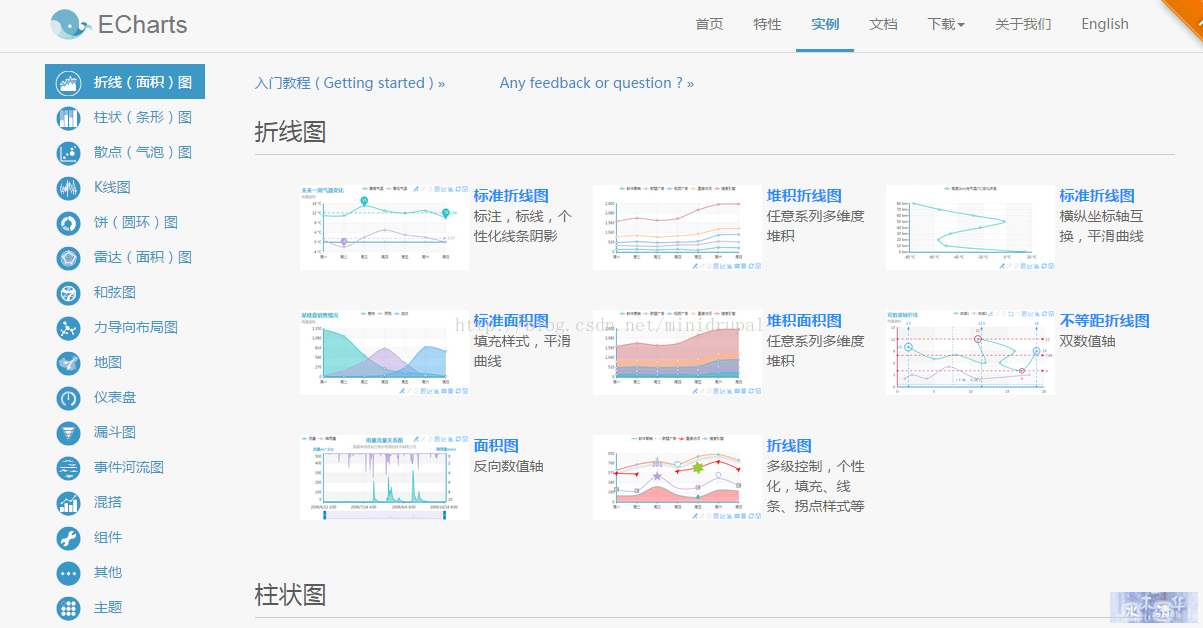Open the 组件 wrench icon
1203x628 pixels.
(x=69, y=538)
